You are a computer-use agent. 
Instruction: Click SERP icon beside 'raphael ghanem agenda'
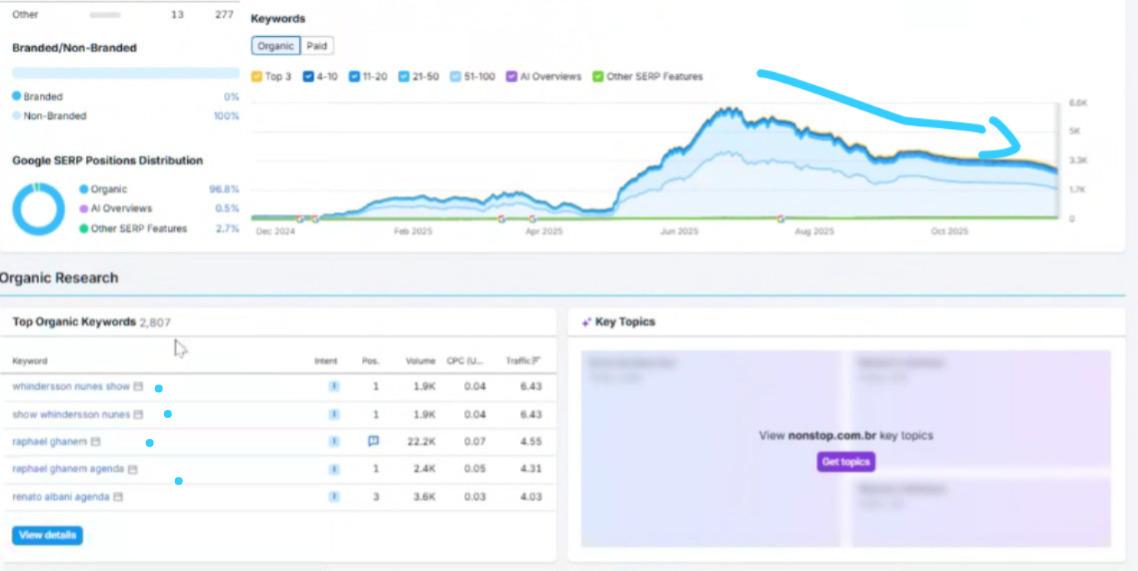133,469
